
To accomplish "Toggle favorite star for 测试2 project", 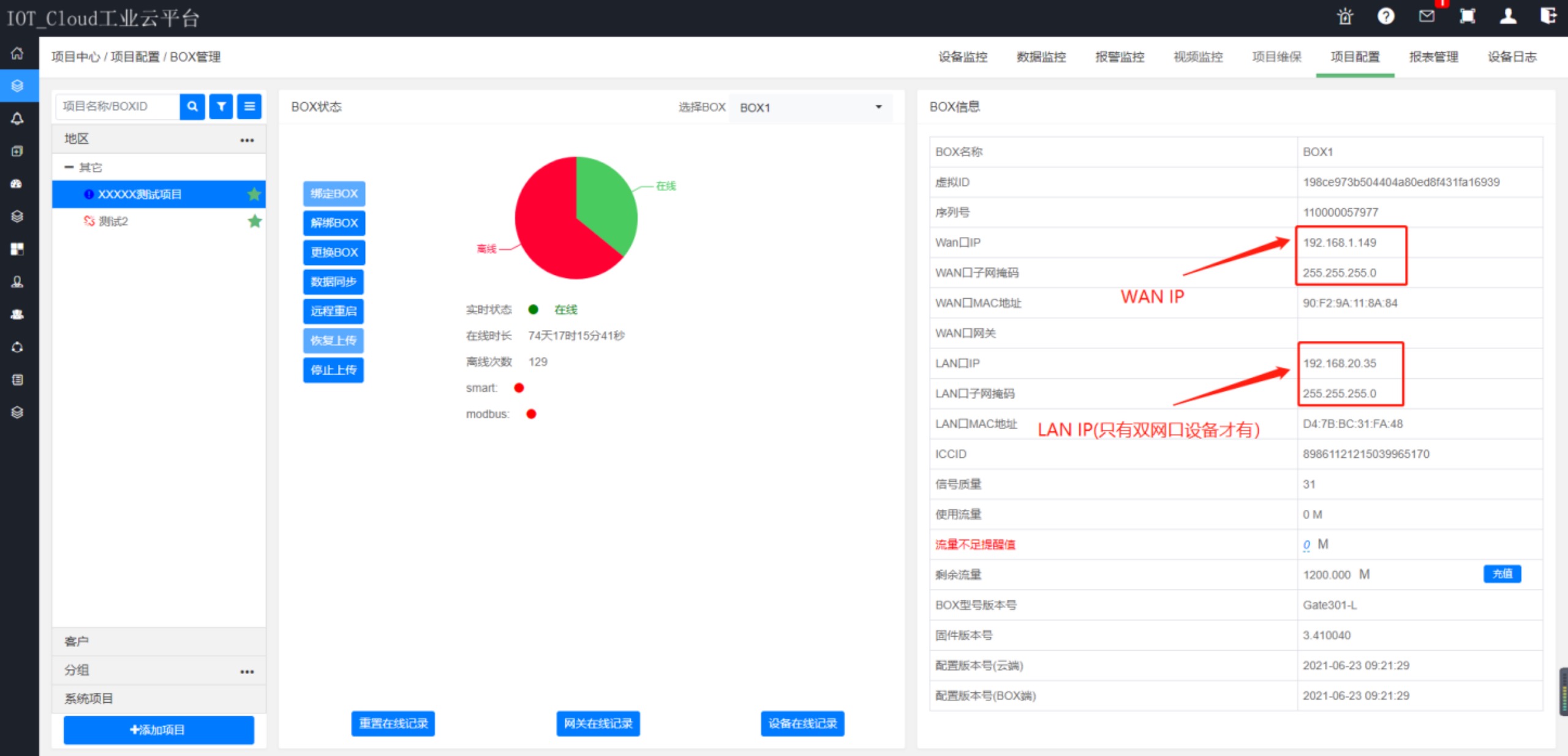I will click(x=254, y=222).
